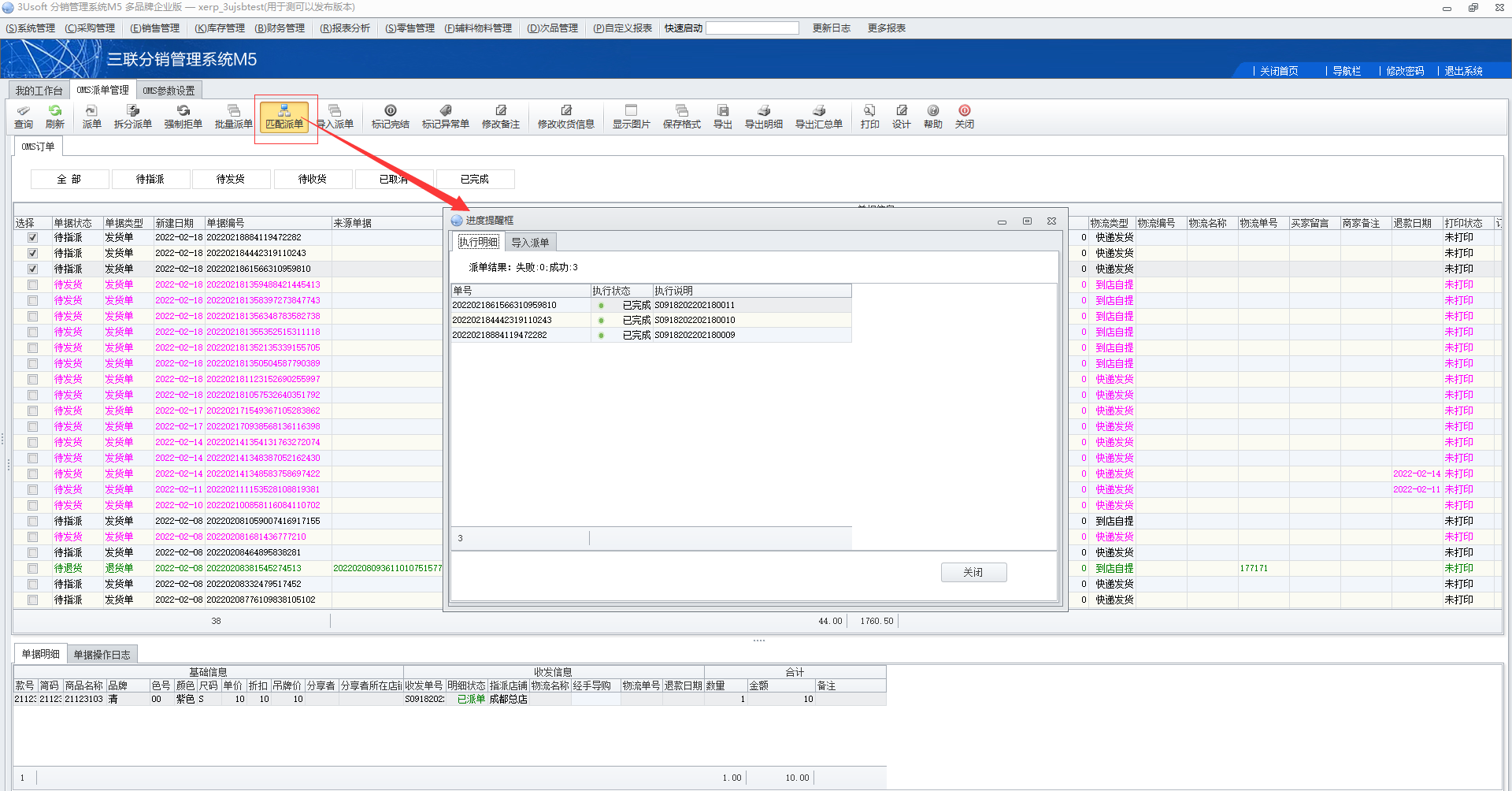Filter orders by 待收货
This screenshot has height=791, width=1512.
(x=313, y=180)
